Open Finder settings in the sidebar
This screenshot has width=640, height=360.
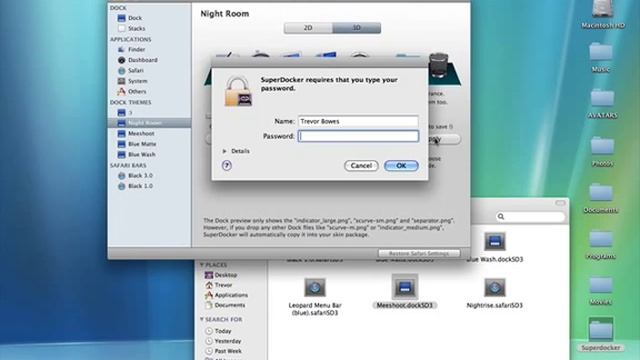click(x=136, y=49)
